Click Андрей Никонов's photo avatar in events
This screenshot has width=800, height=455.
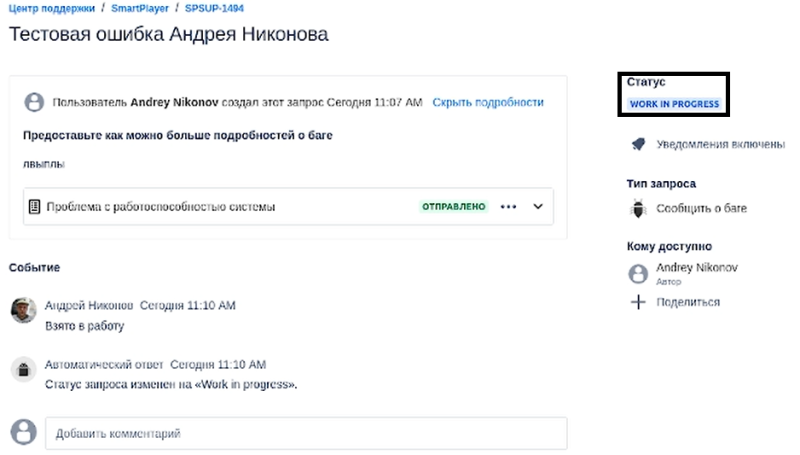point(23,311)
